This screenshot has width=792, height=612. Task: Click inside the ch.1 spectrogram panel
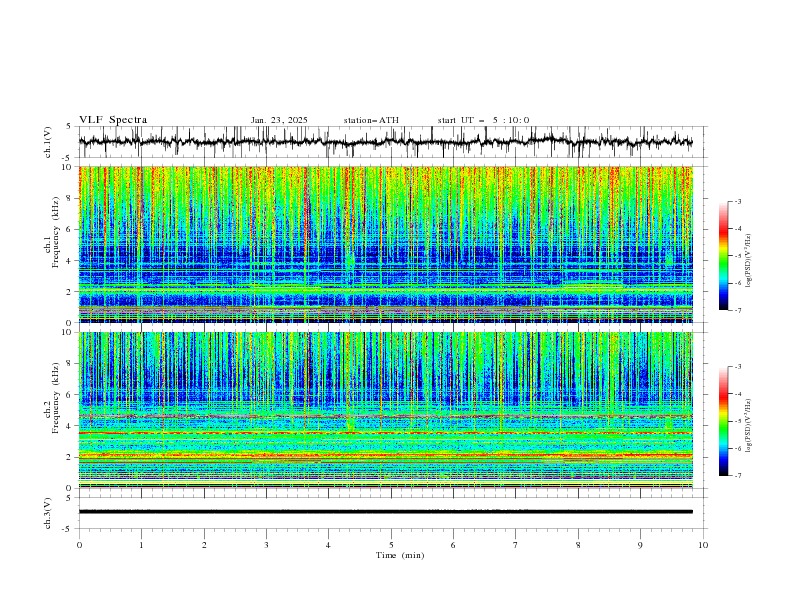pos(385,244)
